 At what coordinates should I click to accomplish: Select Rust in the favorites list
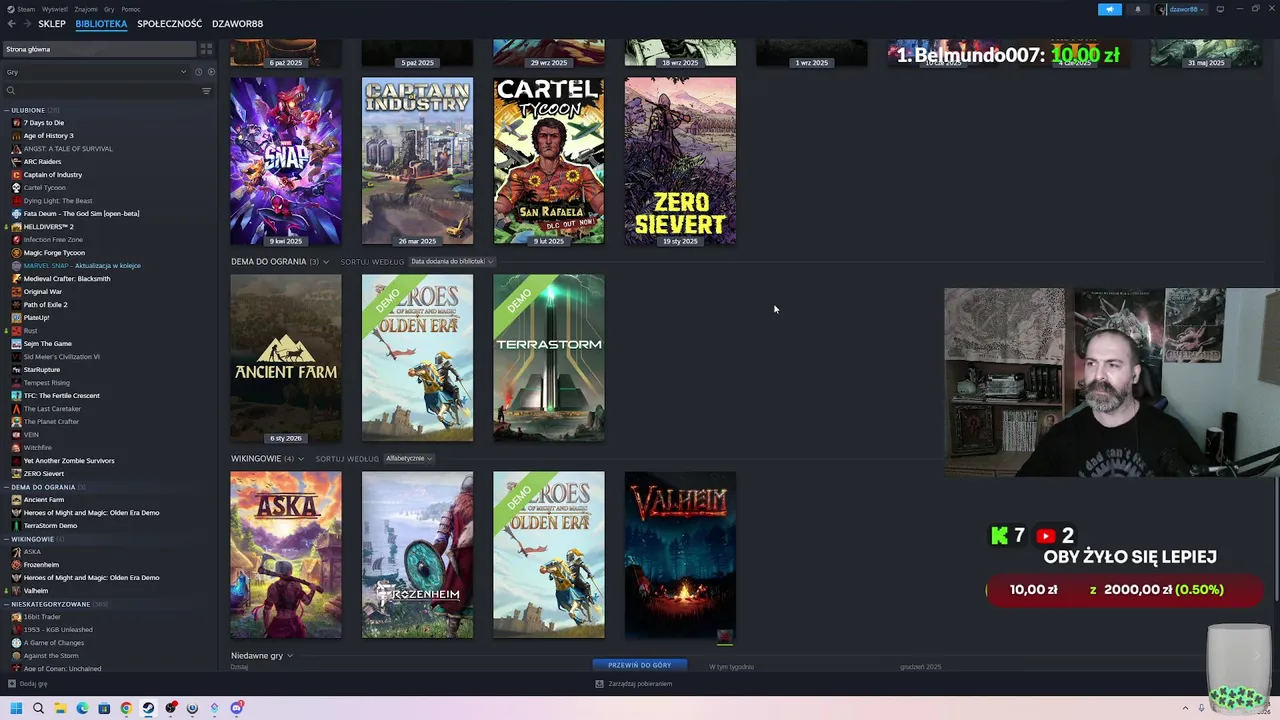[x=30, y=331]
